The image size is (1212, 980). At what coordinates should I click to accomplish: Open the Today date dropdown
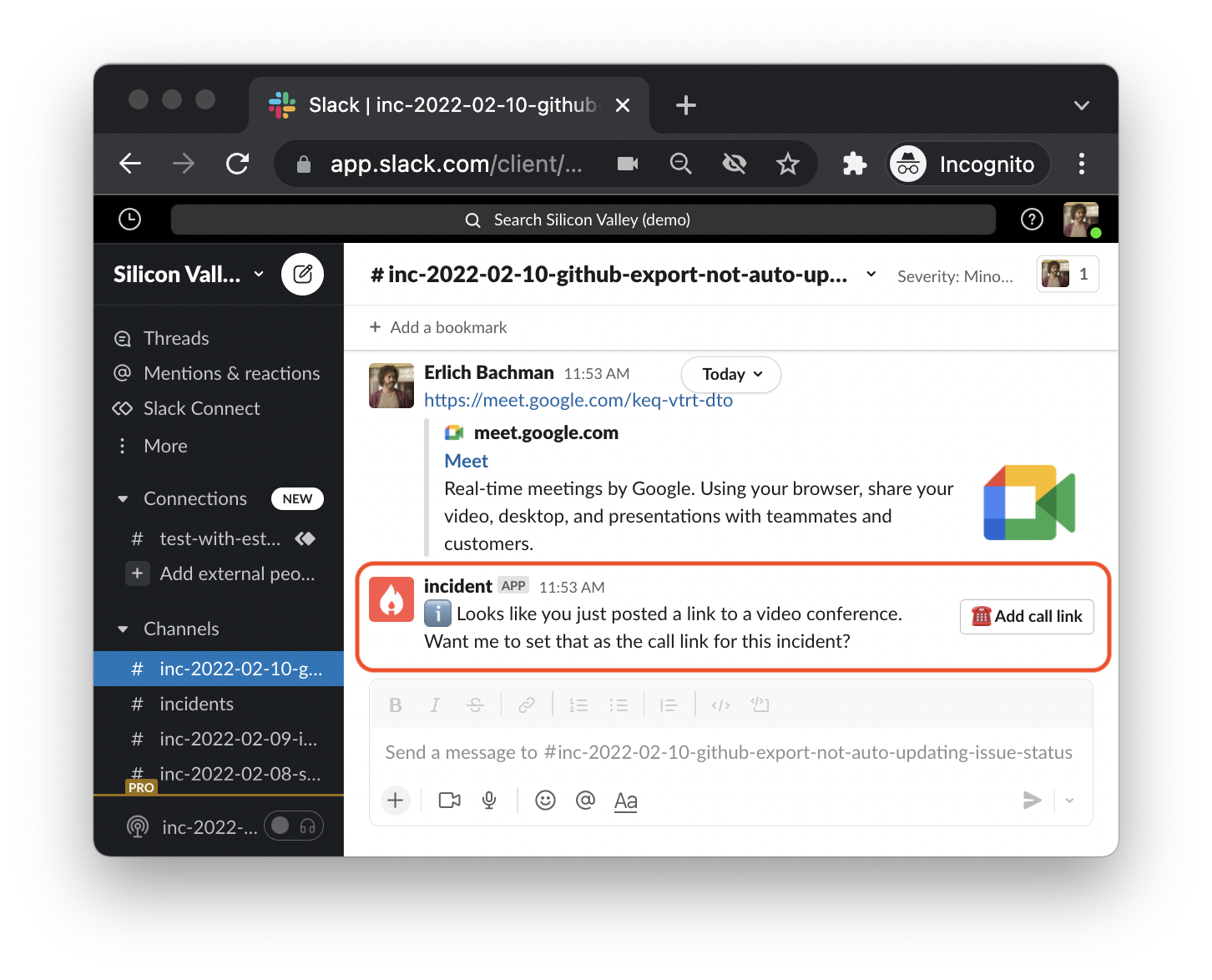[x=731, y=374]
